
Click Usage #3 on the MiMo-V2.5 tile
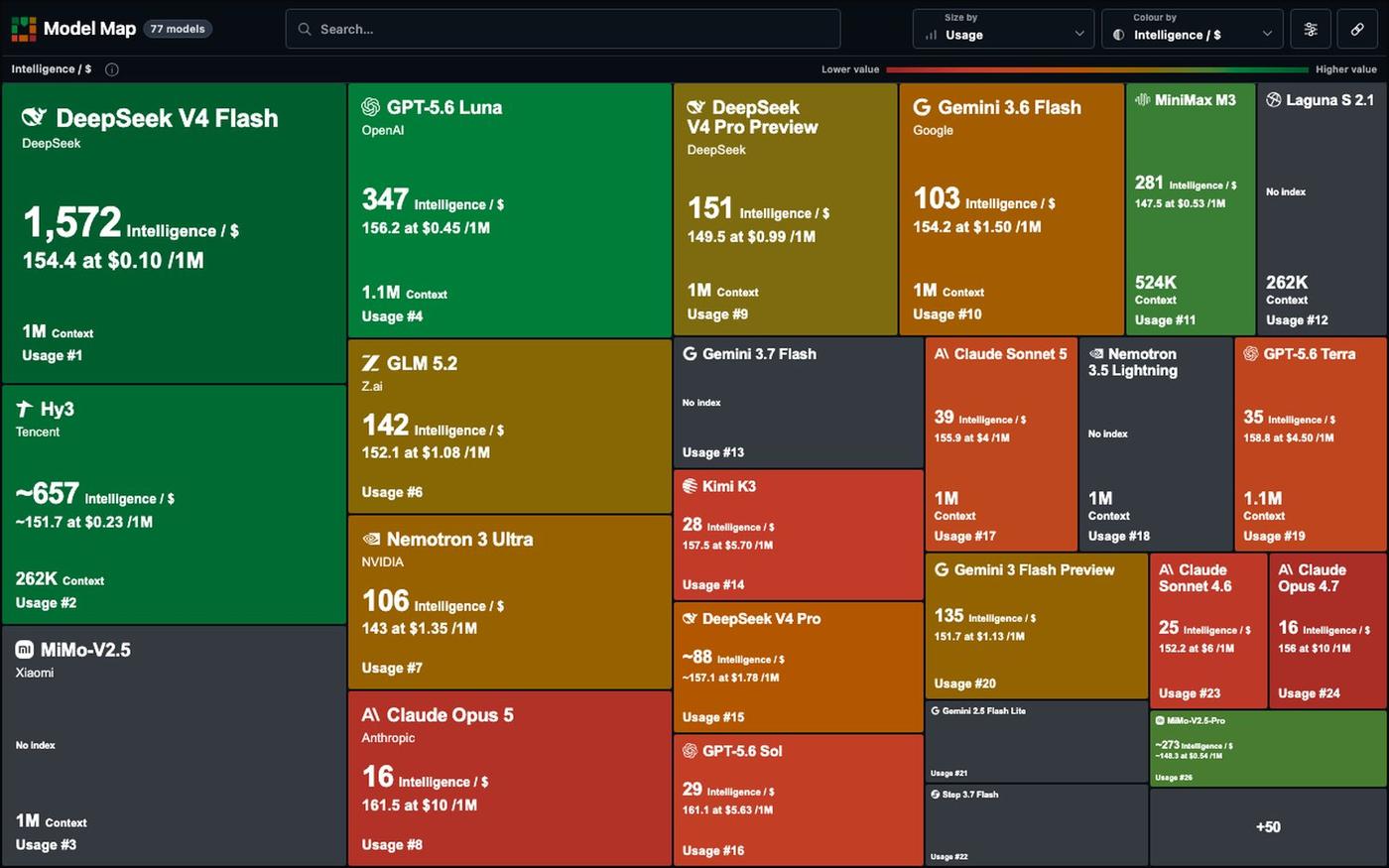click(46, 845)
